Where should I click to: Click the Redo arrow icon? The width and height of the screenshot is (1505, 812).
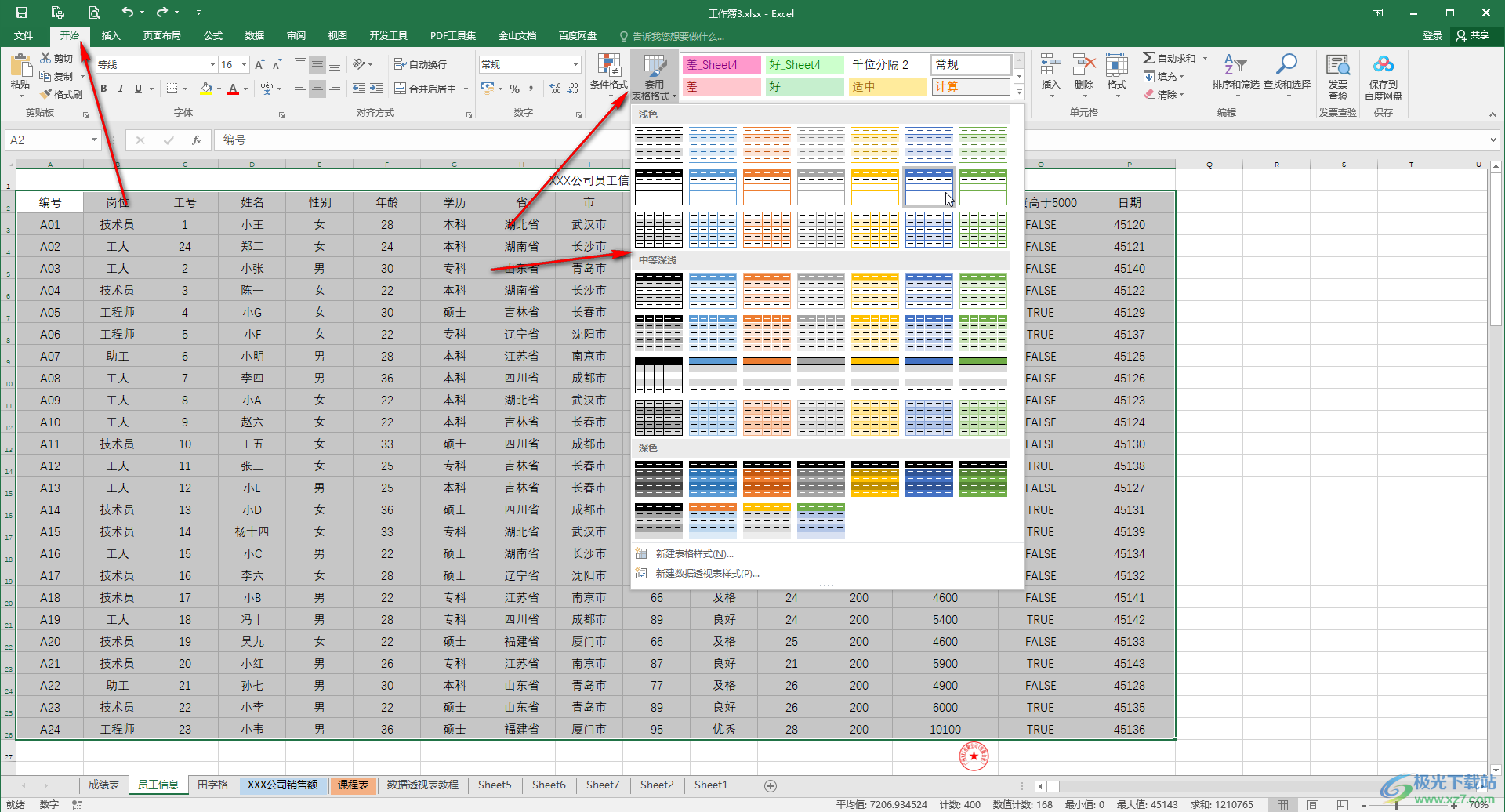tap(161, 13)
